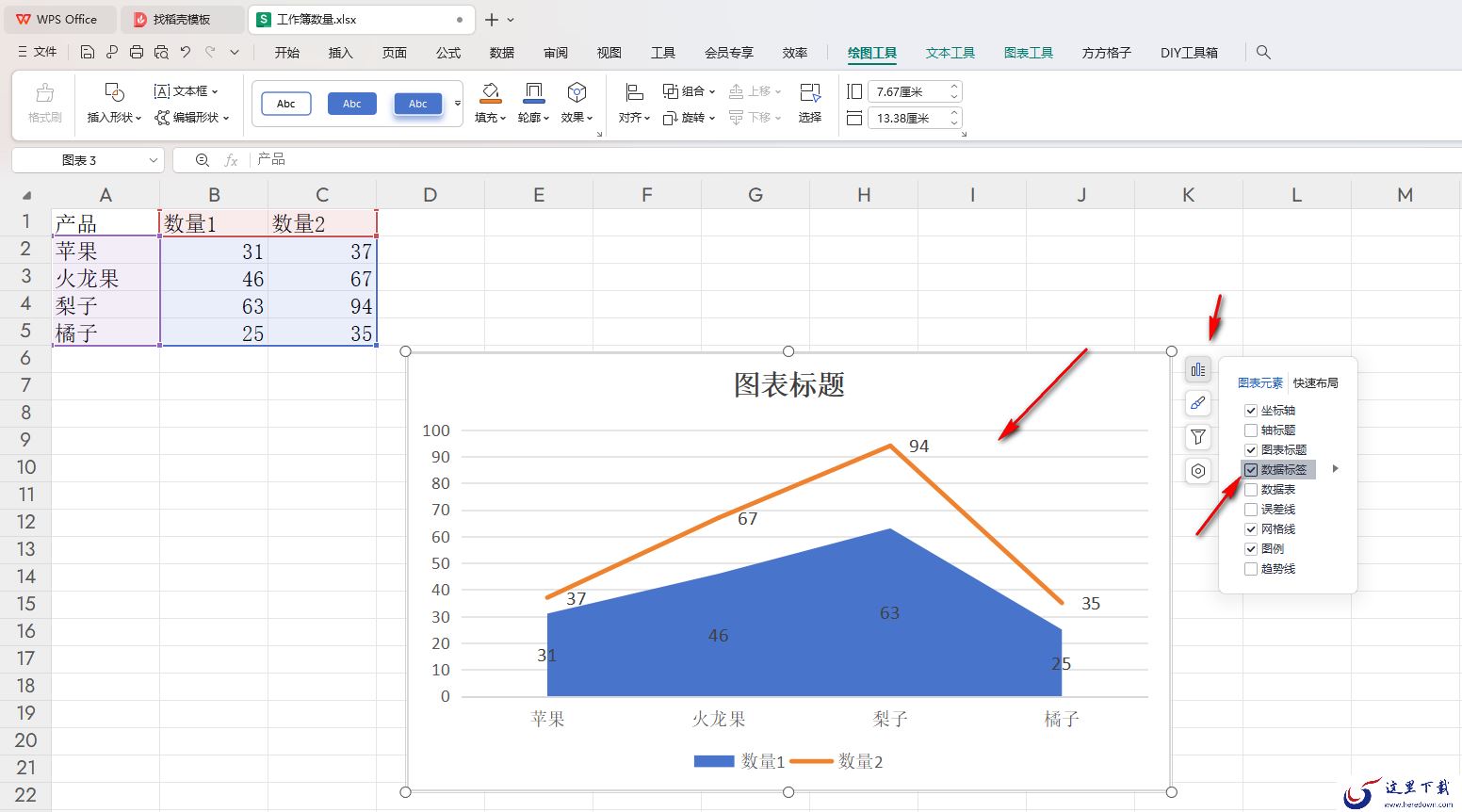Viewport: 1462px width, 812px height.
Task: Click the zoom magnifier icon in formula bar
Action: click(202, 160)
